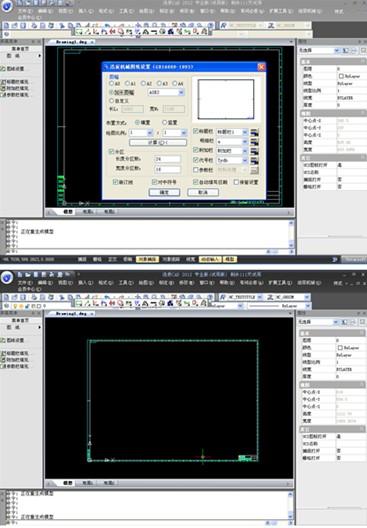
Task: Click the Drawing1.dwg tab in lower window
Action: [71, 314]
